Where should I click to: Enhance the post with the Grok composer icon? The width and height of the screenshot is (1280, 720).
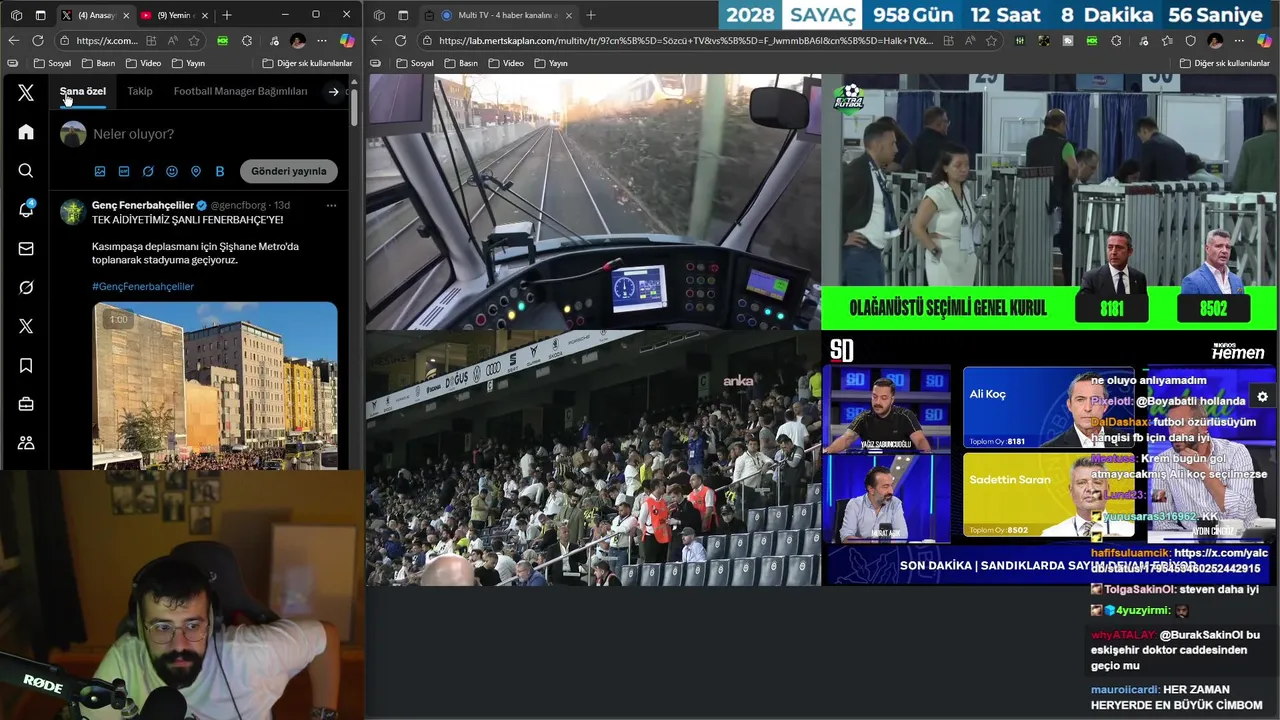point(148,171)
